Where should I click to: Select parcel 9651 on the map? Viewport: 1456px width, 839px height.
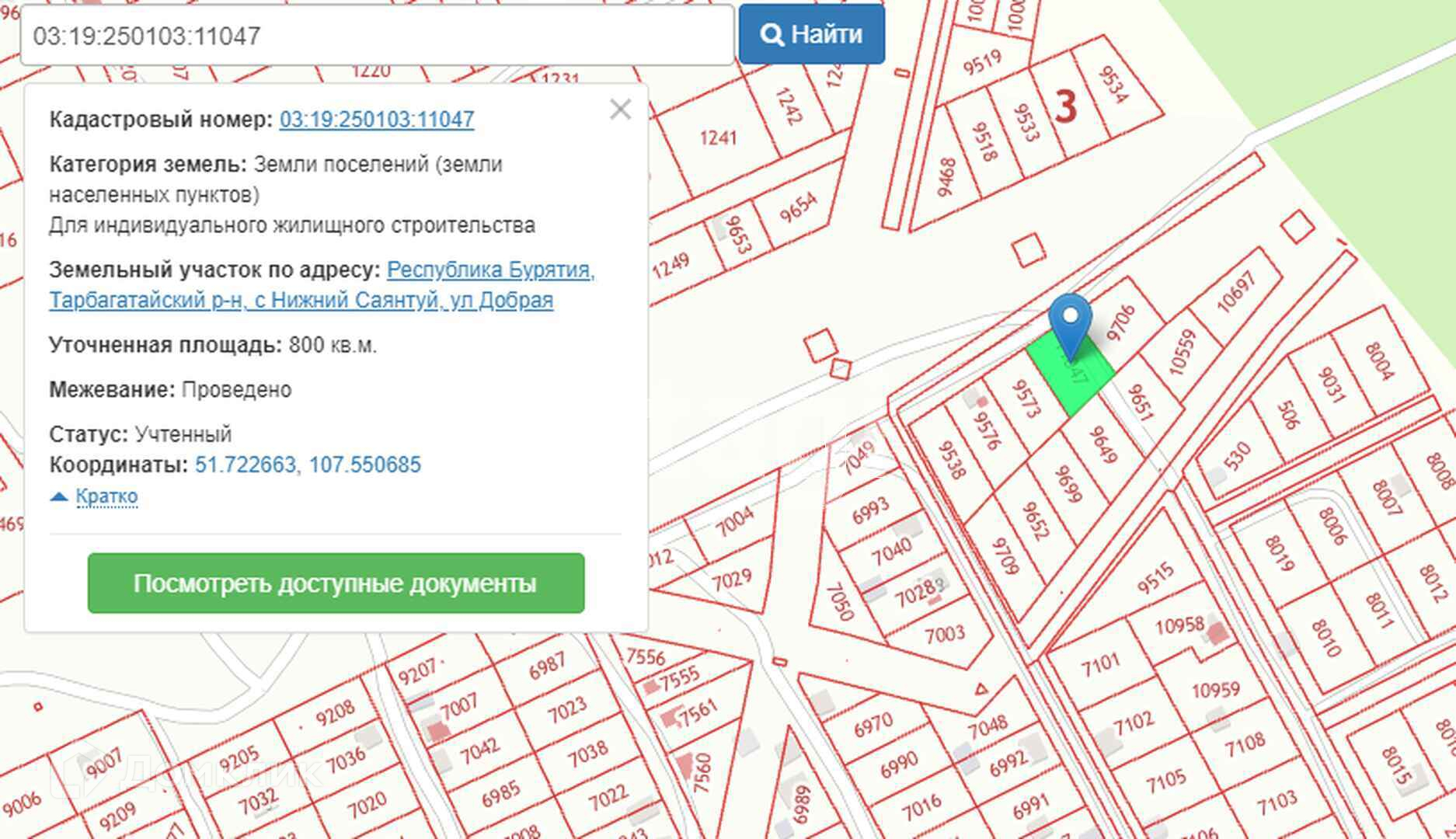click(1139, 402)
